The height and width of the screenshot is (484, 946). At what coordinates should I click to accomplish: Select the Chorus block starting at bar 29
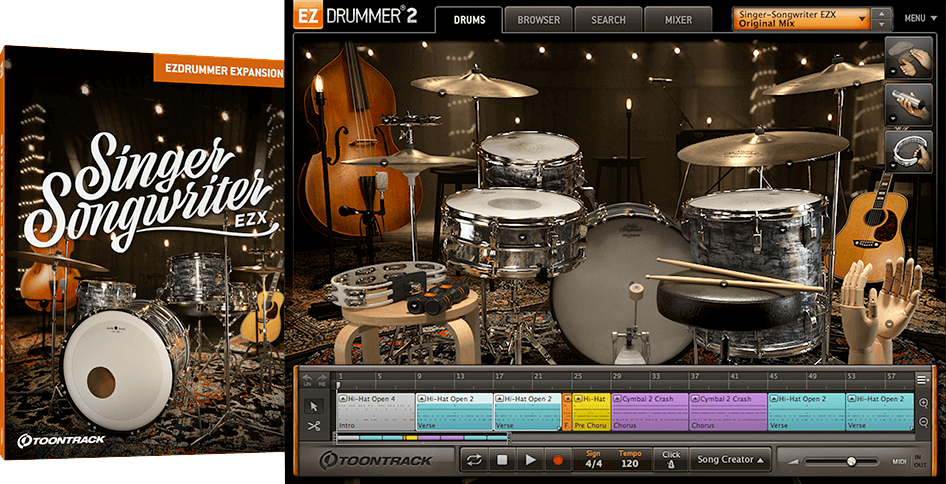click(650, 412)
